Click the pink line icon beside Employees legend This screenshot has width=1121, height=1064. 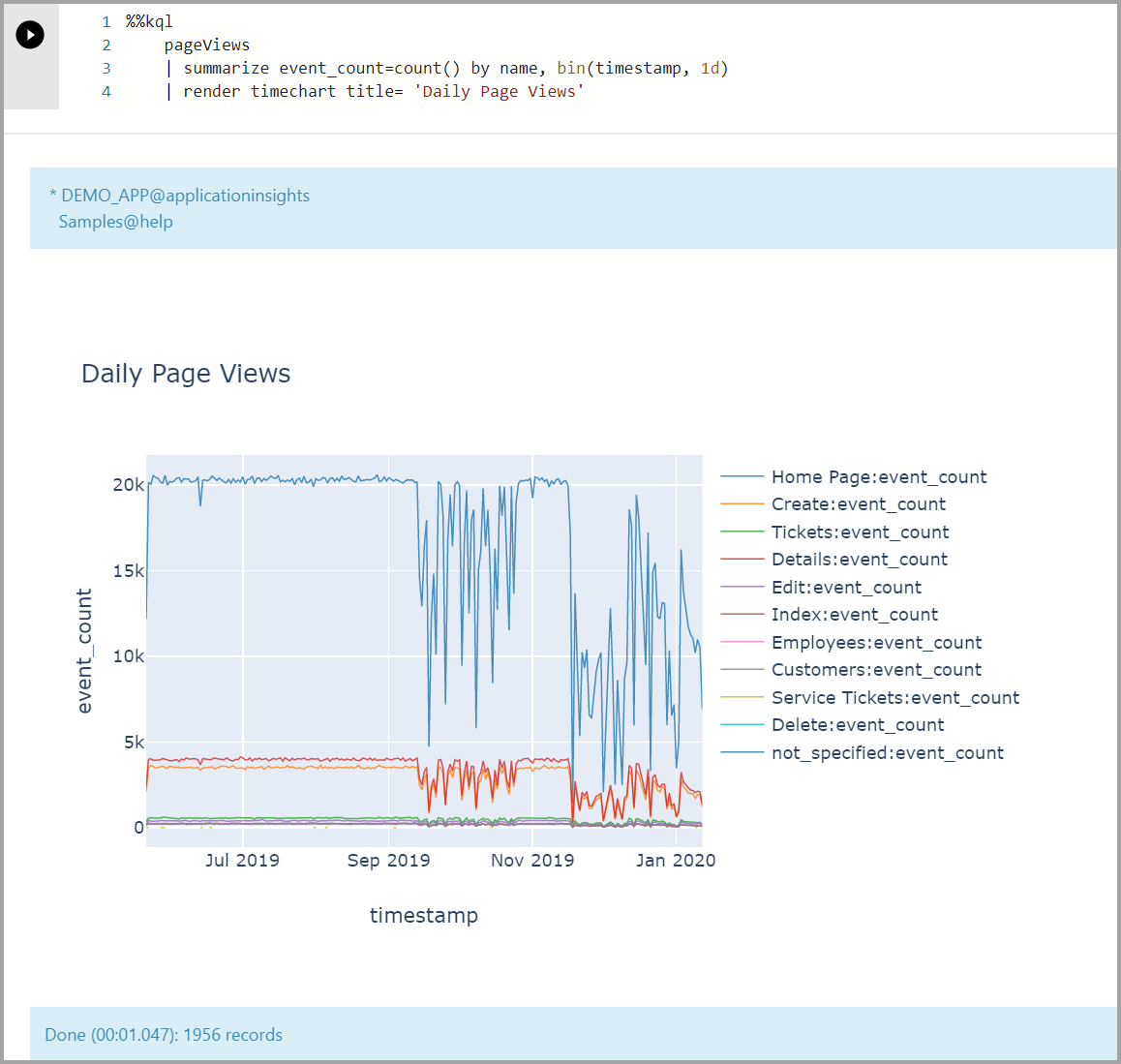pos(741,642)
